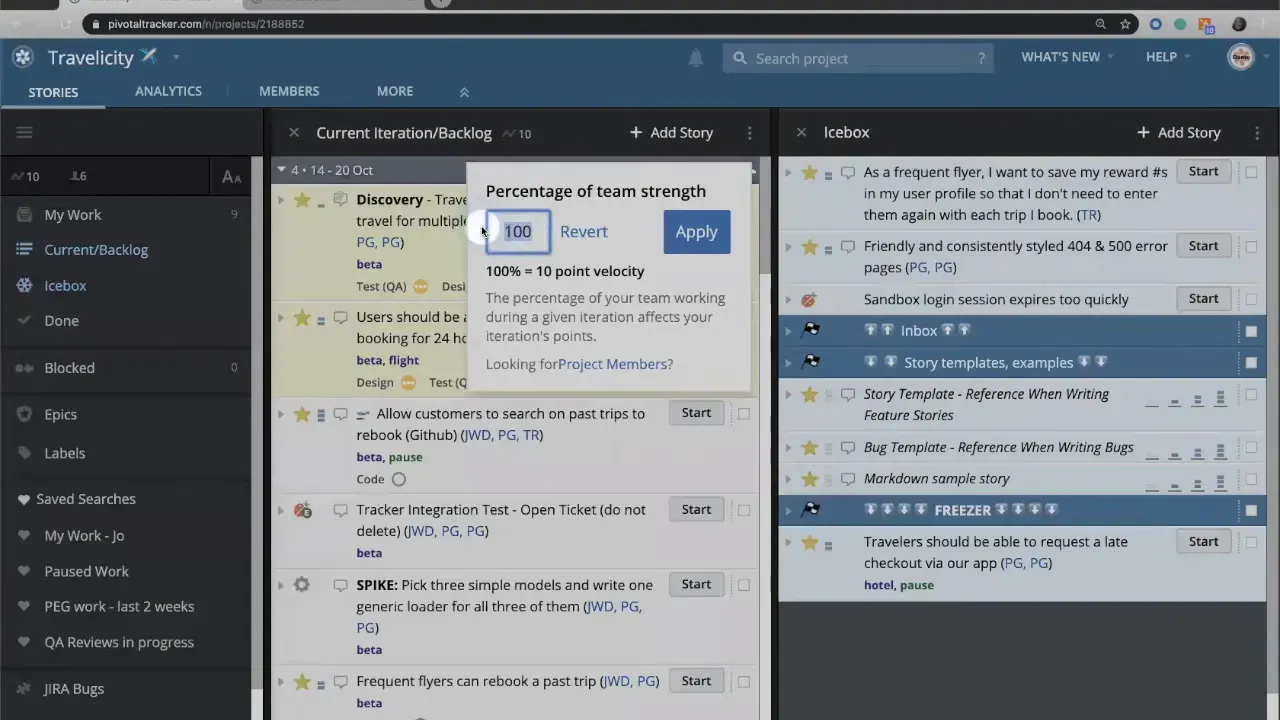Click the text size icon in sidebar
This screenshot has height=720, width=1280.
tap(231, 177)
